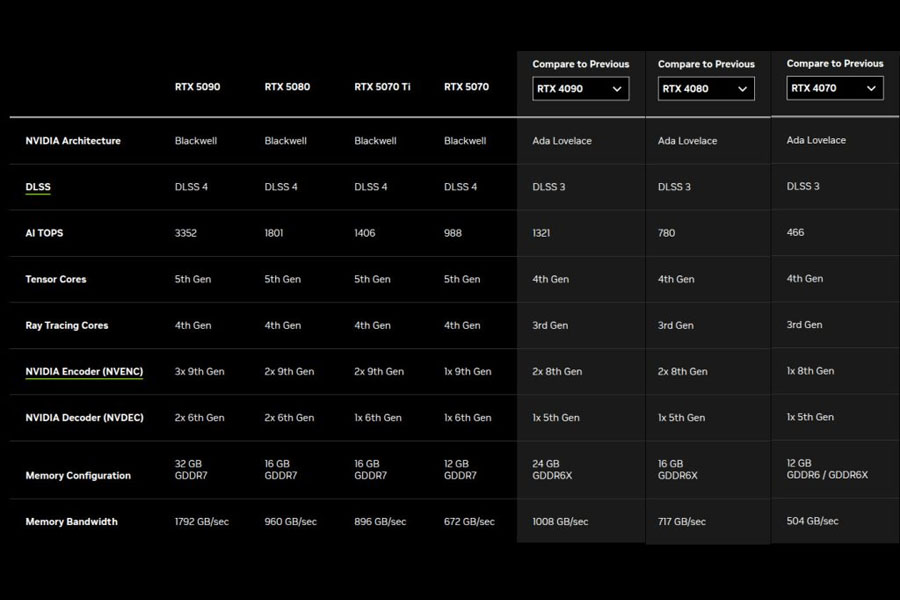The image size is (900, 600).
Task: Open the underlined DLSS link
Action: 38,187
